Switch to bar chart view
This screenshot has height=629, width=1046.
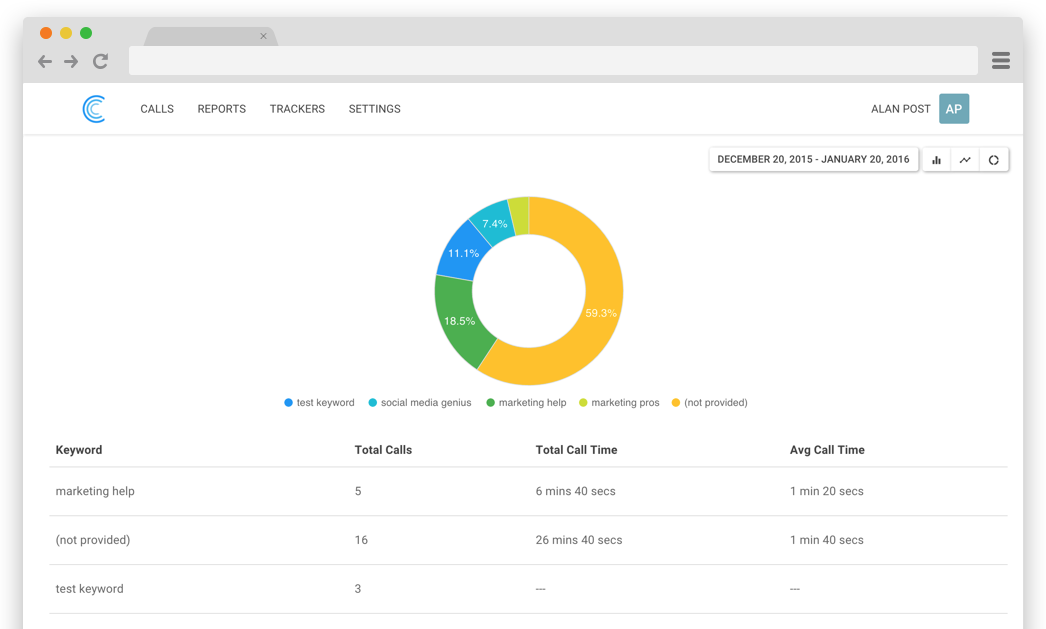point(937,160)
